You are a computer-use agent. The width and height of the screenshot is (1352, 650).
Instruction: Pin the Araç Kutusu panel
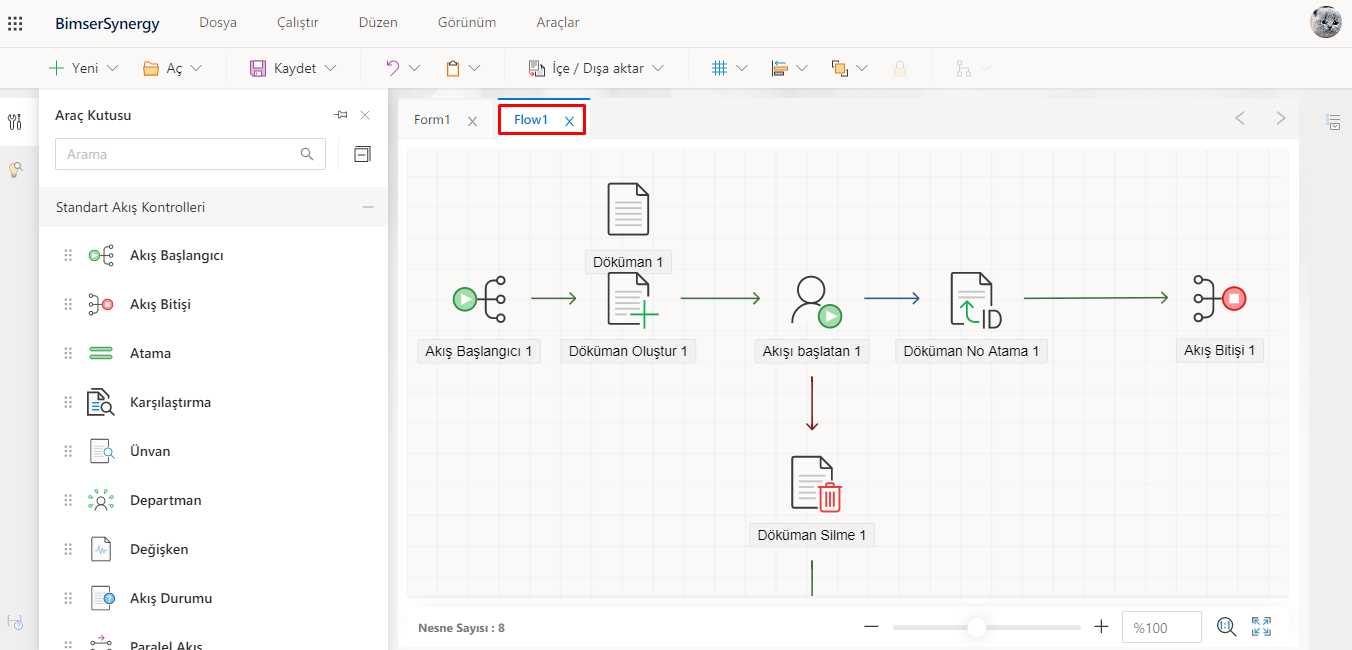click(341, 115)
